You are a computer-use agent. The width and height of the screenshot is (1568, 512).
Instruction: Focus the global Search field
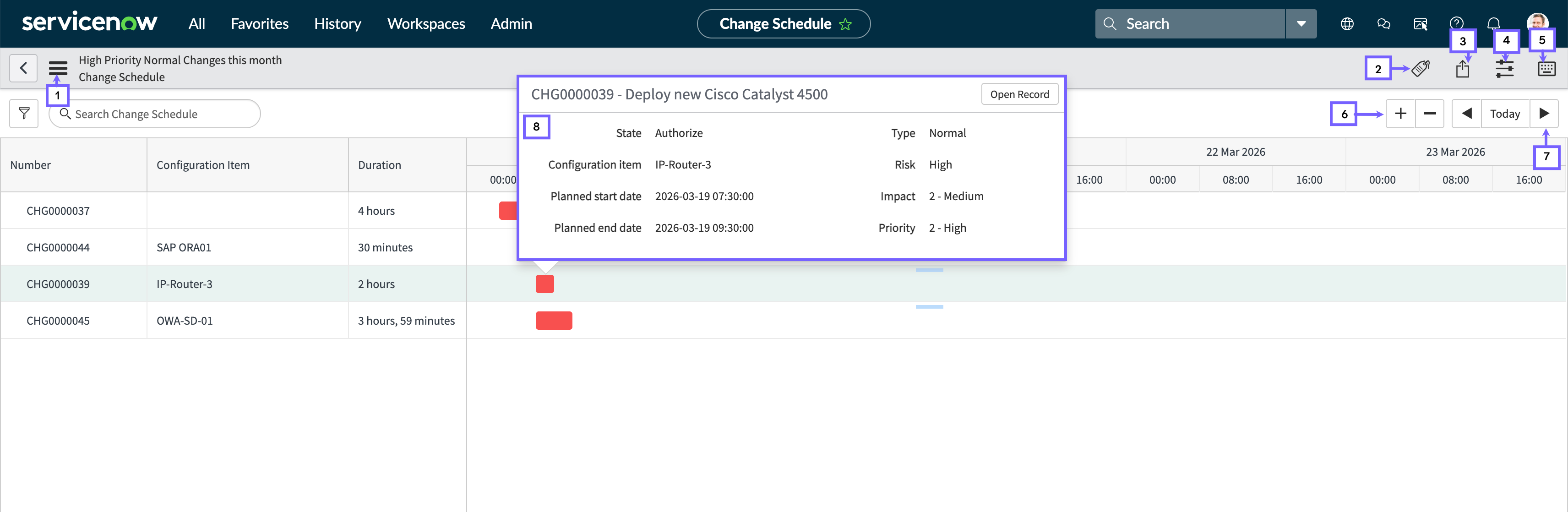pos(1190,24)
